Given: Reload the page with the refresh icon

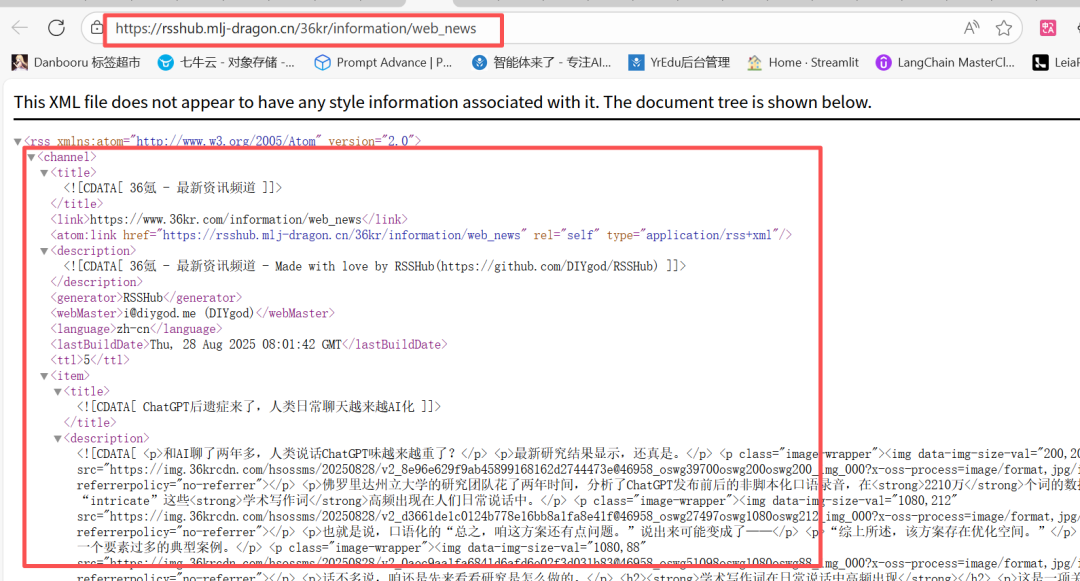Looking at the screenshot, I should (56, 28).
